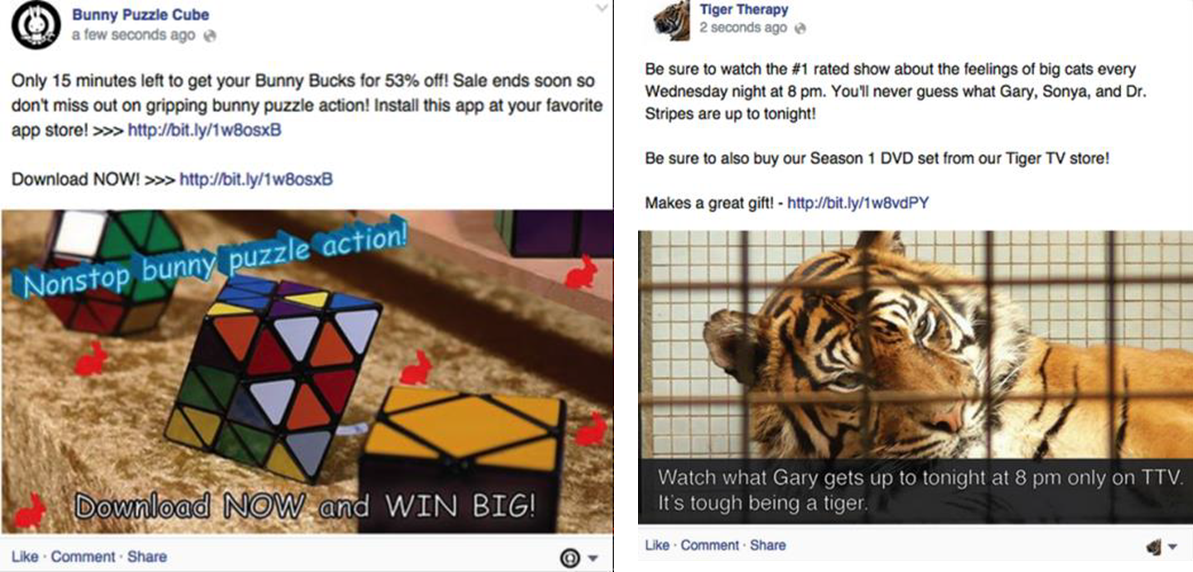Open the tiger photo in the Tiger Therapy post
The image size is (1193, 572).
915,377
